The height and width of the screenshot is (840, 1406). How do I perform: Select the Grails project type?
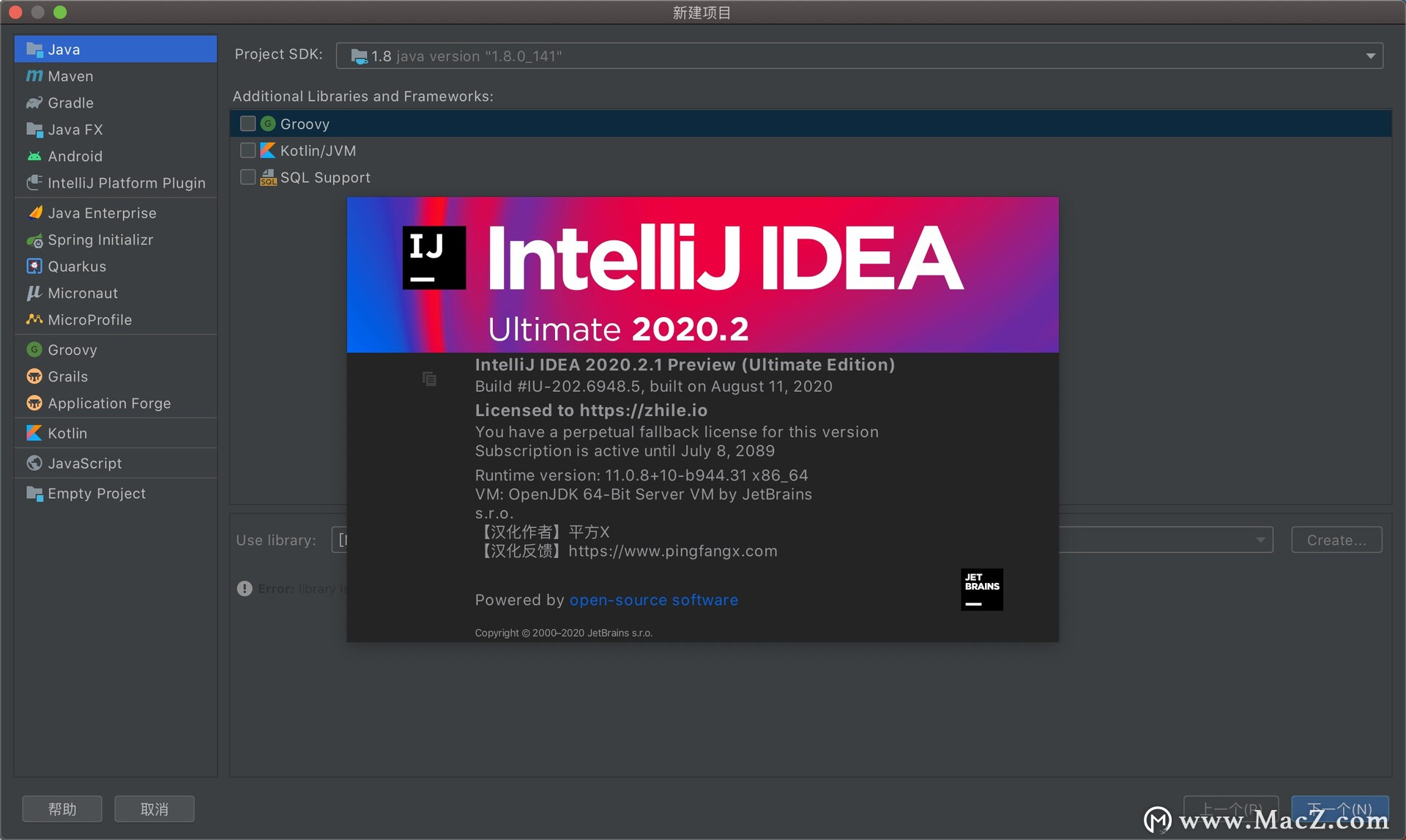(67, 376)
